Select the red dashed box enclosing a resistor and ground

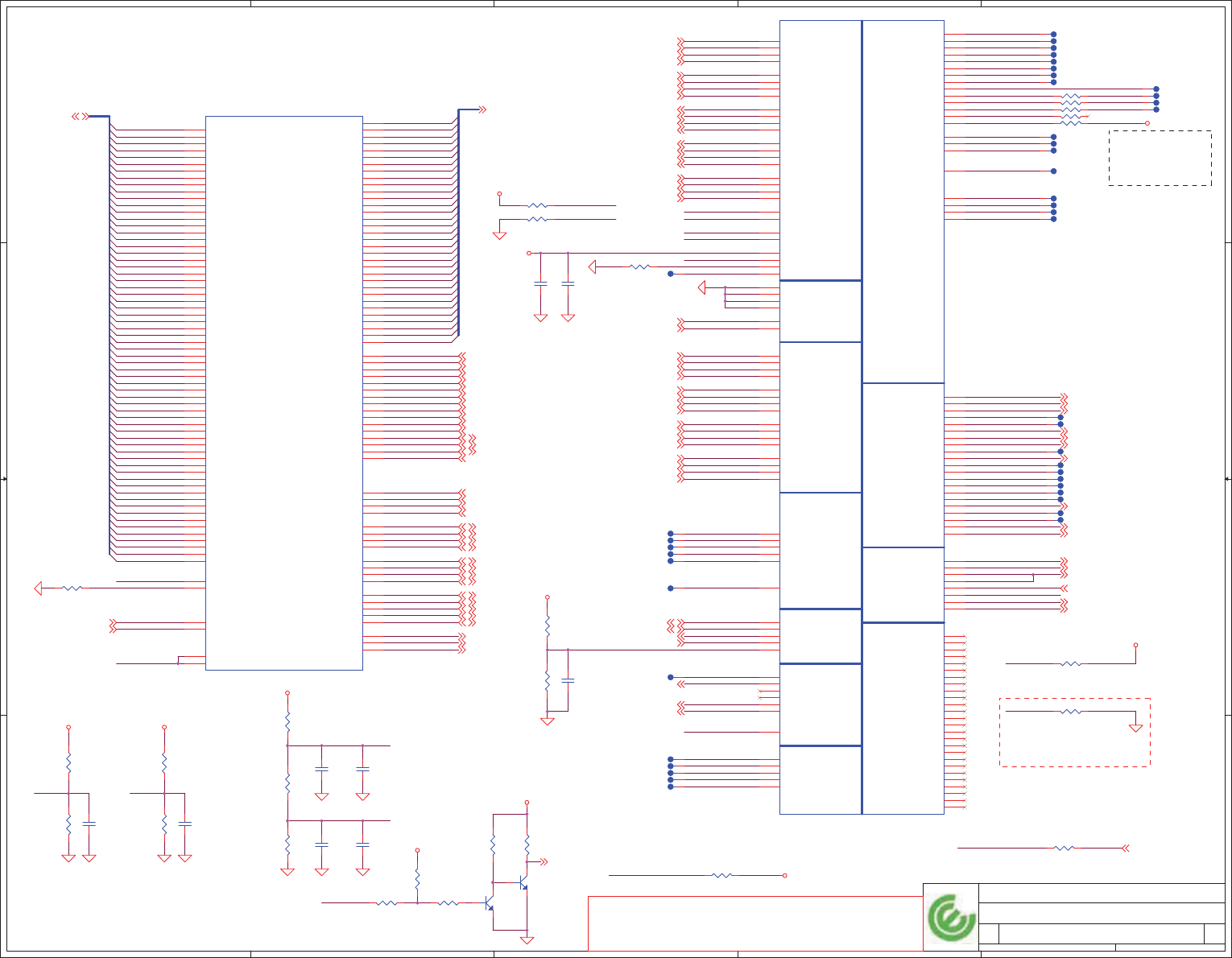1075,732
